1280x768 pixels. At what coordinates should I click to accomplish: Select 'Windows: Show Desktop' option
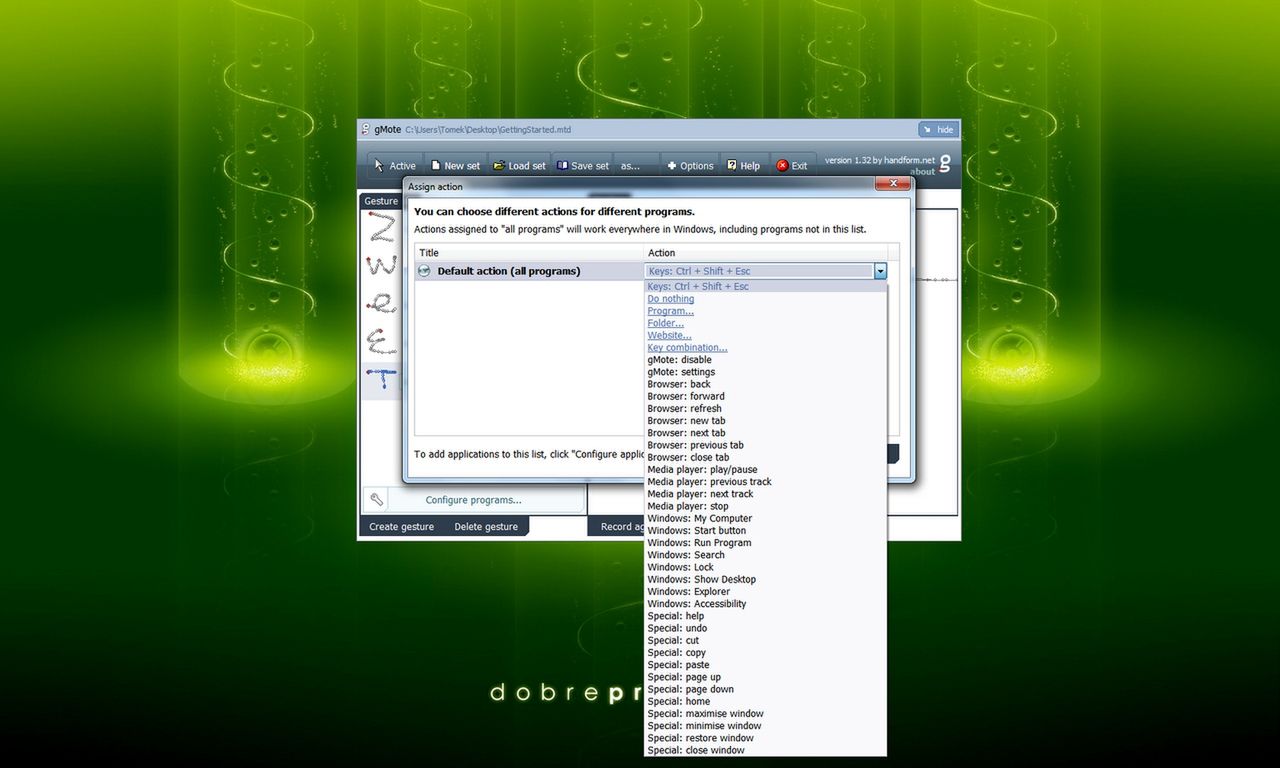coord(765,580)
